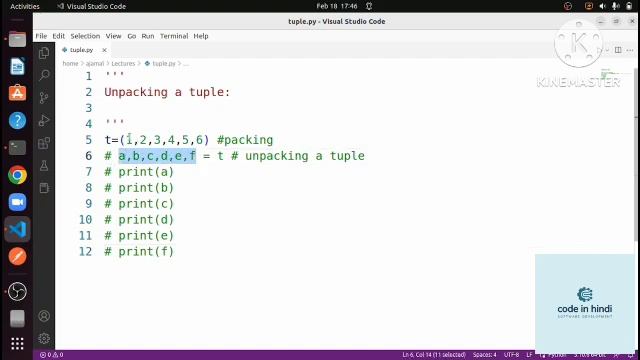Click the line 5 tuple assignment code
This screenshot has width=640, height=360.
click(157, 140)
